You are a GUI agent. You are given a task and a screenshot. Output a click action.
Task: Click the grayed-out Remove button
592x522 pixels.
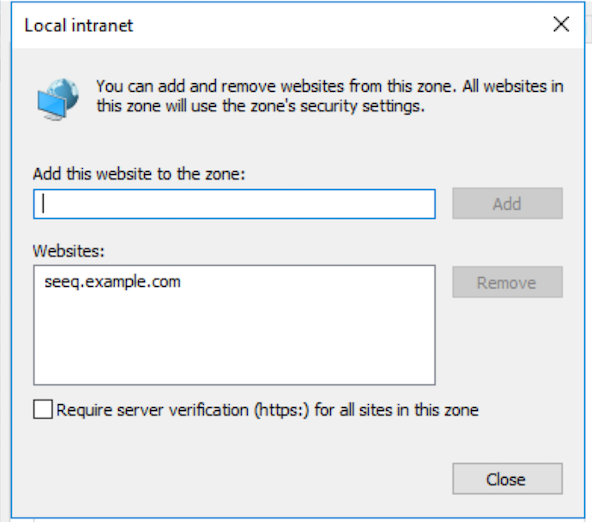click(507, 282)
